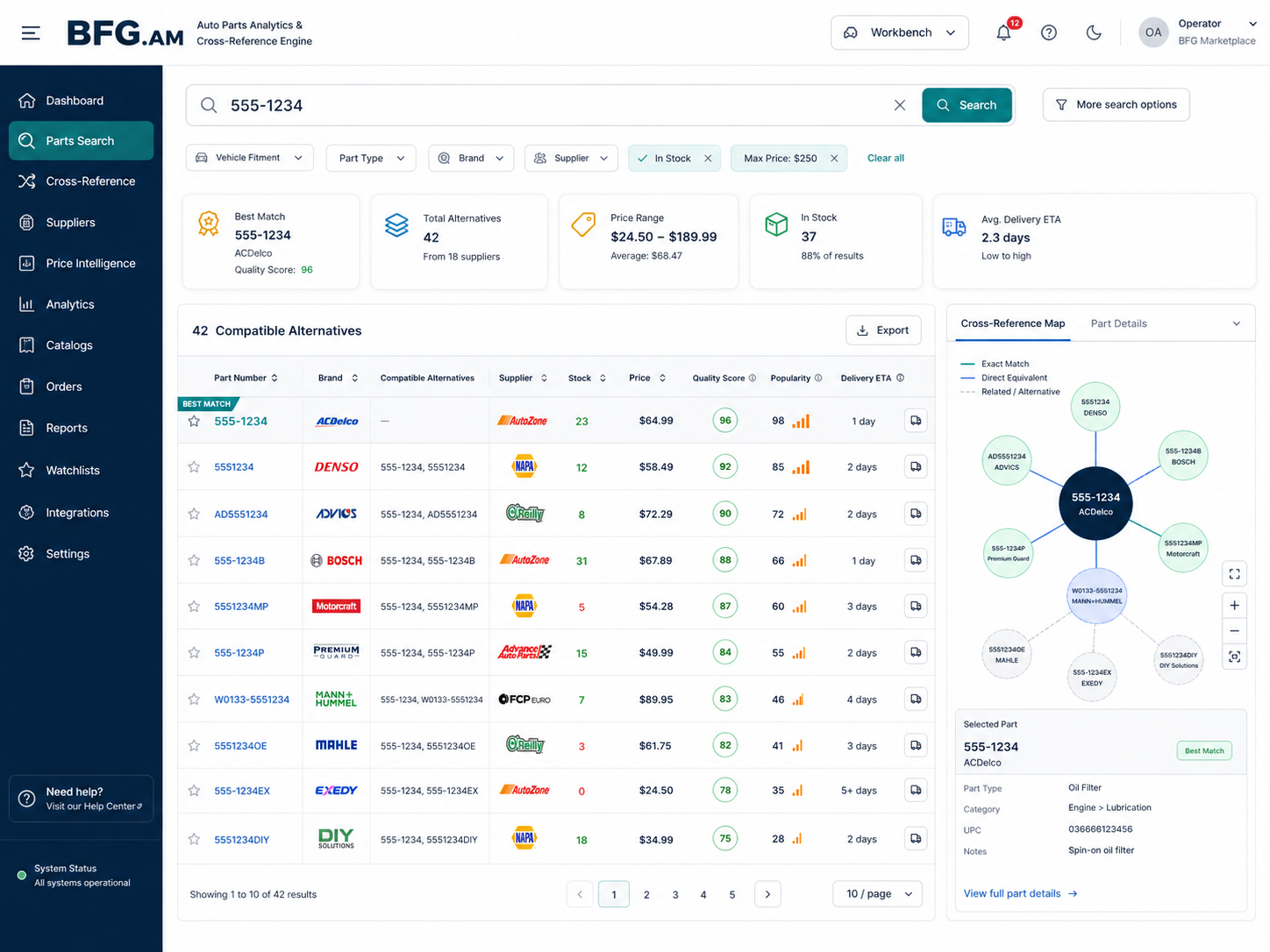The image size is (1270, 952).
Task: Open Brand filter dropdown
Action: tap(472, 158)
